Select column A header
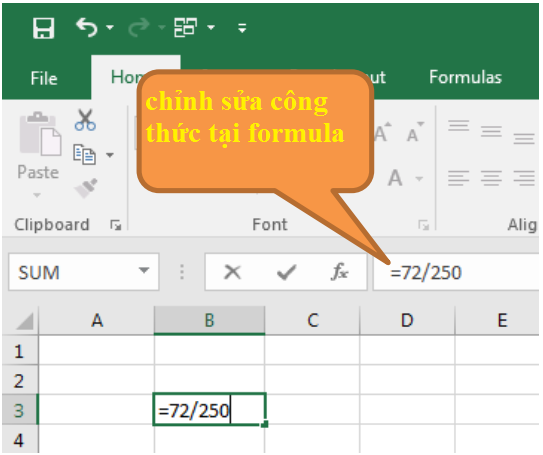This screenshot has height=455, width=543. coord(97,321)
